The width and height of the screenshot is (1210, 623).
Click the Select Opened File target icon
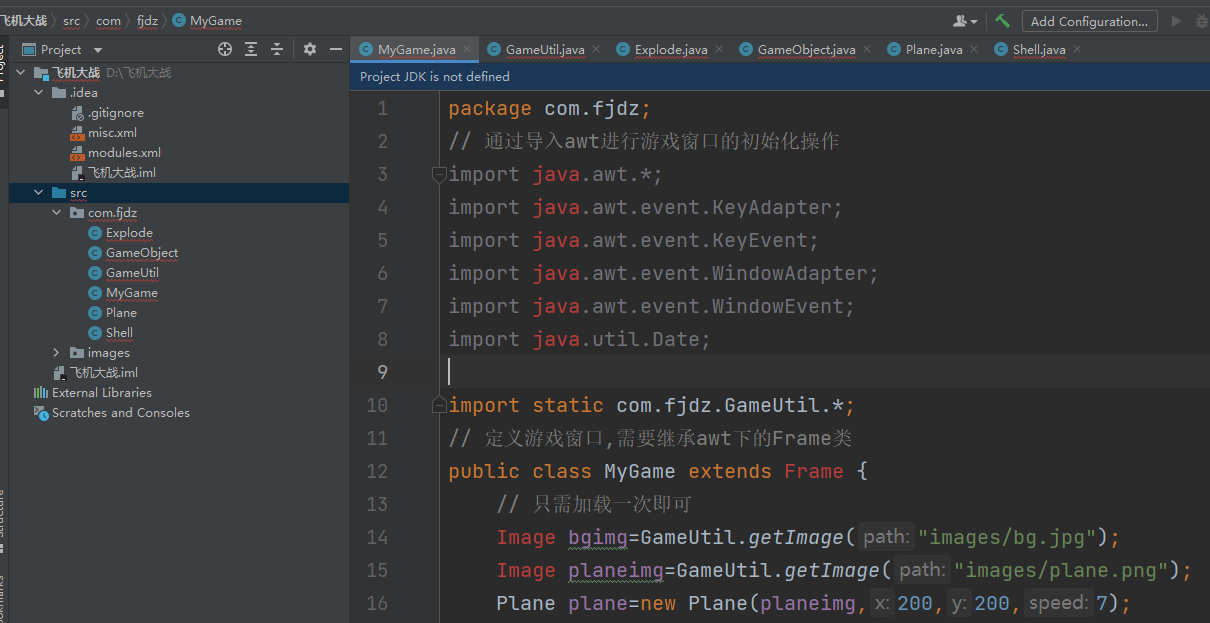point(225,49)
